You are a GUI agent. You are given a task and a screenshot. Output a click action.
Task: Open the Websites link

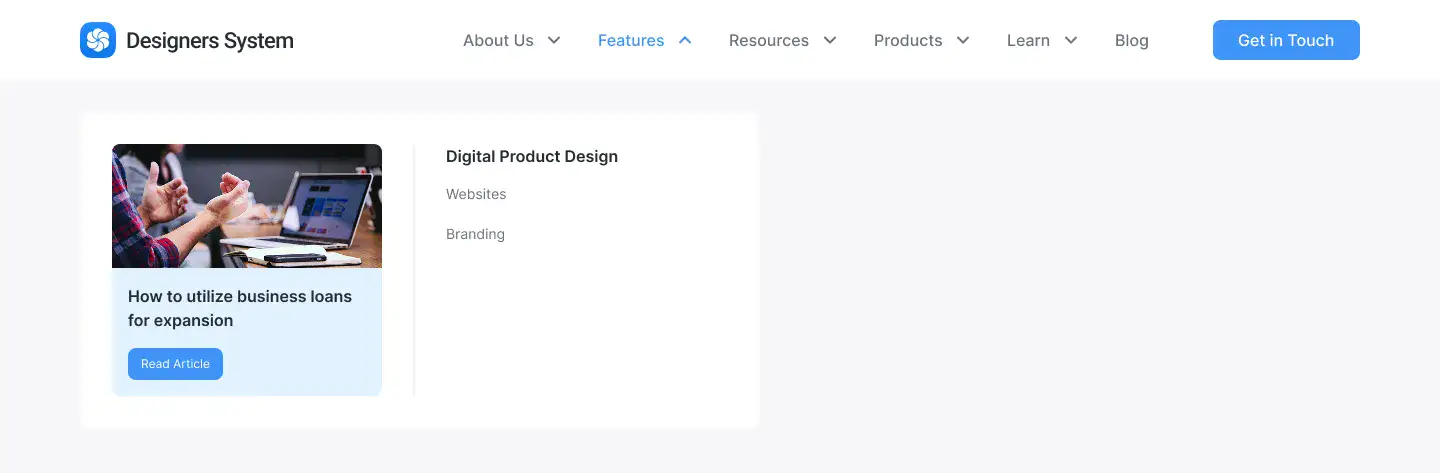tap(476, 194)
